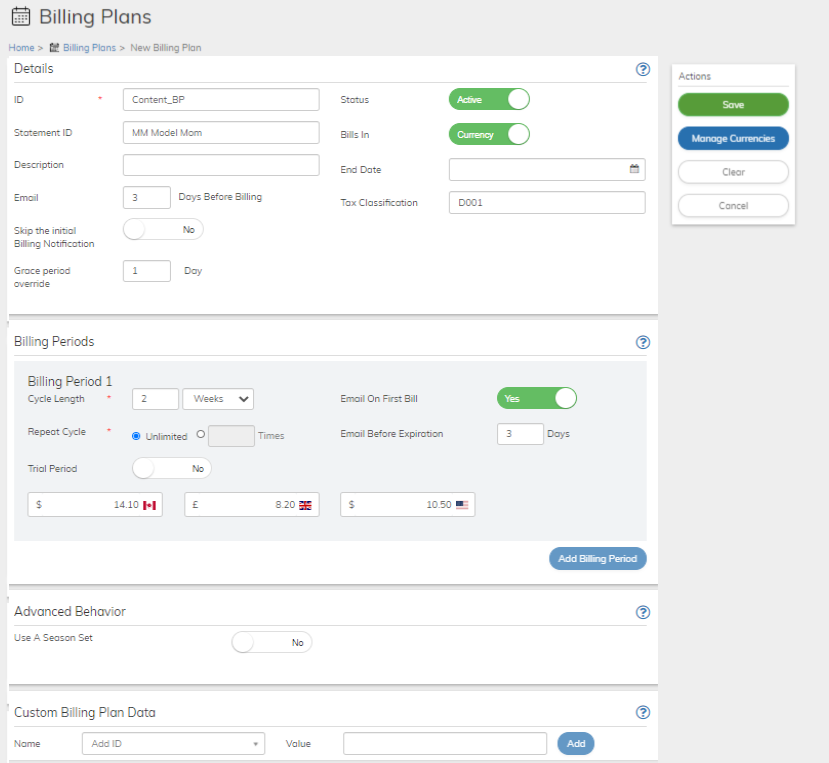Image resolution: width=829 pixels, height=763 pixels.
Task: Toggle the Trial Period switch
Action: (172, 468)
